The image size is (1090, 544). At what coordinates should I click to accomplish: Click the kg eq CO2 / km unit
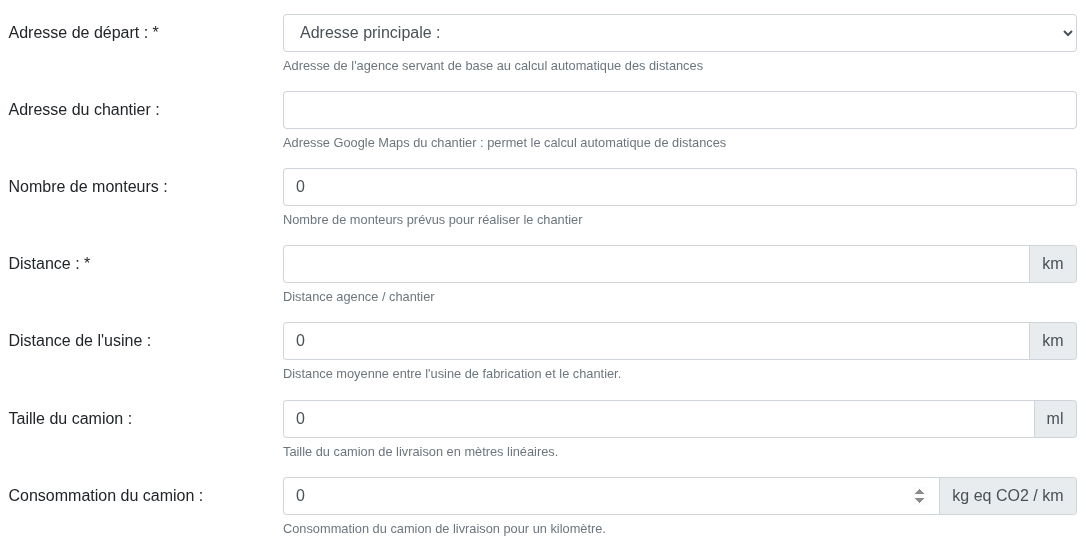[x=1007, y=496]
